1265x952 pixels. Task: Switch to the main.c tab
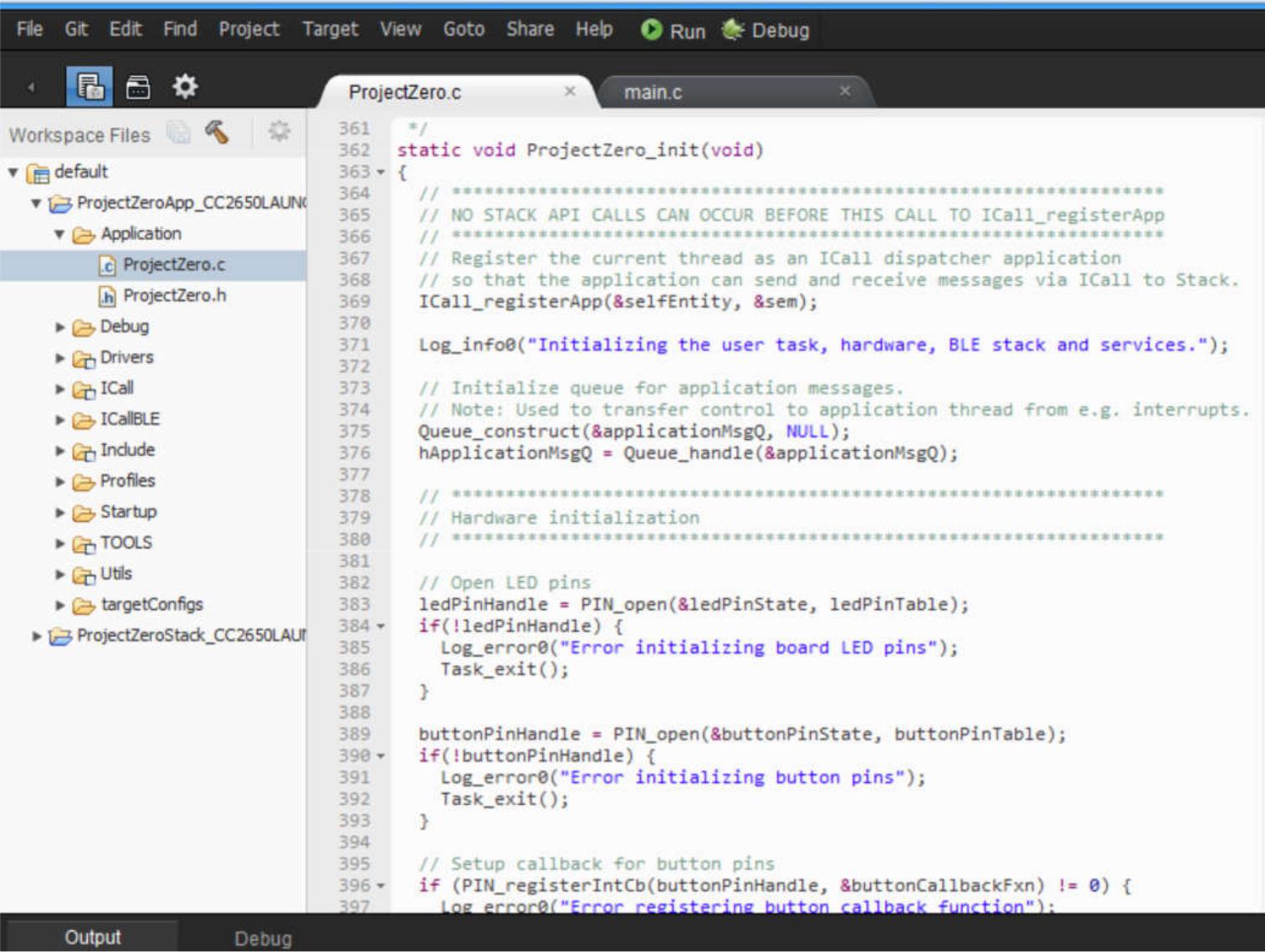point(653,92)
